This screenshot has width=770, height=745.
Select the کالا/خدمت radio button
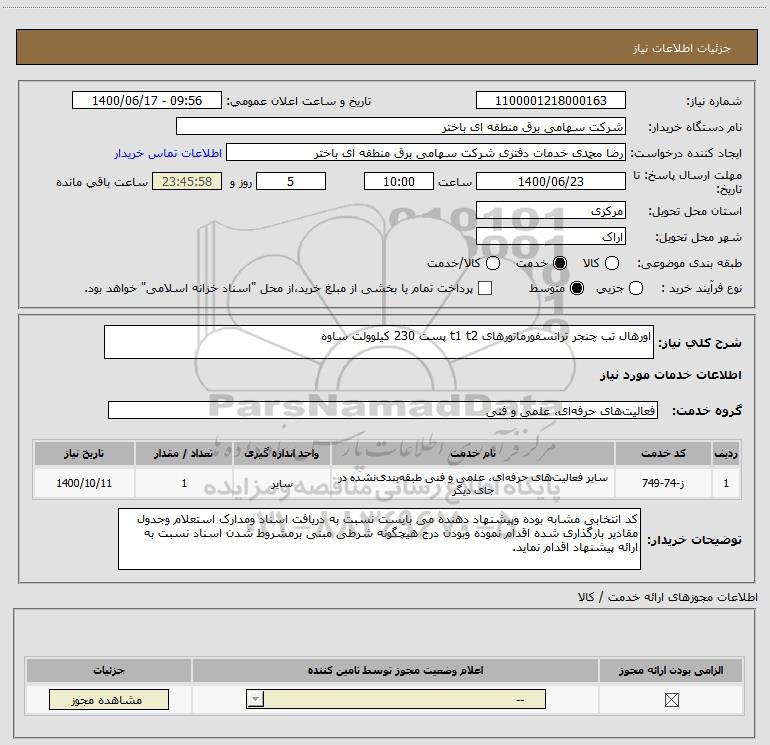point(493,263)
